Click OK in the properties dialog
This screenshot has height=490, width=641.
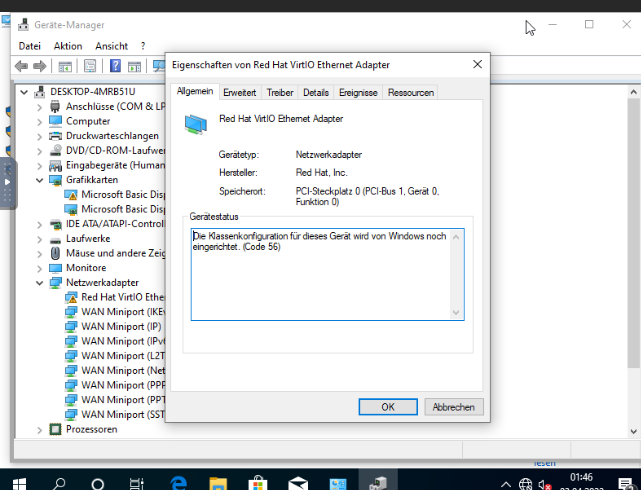pos(388,407)
